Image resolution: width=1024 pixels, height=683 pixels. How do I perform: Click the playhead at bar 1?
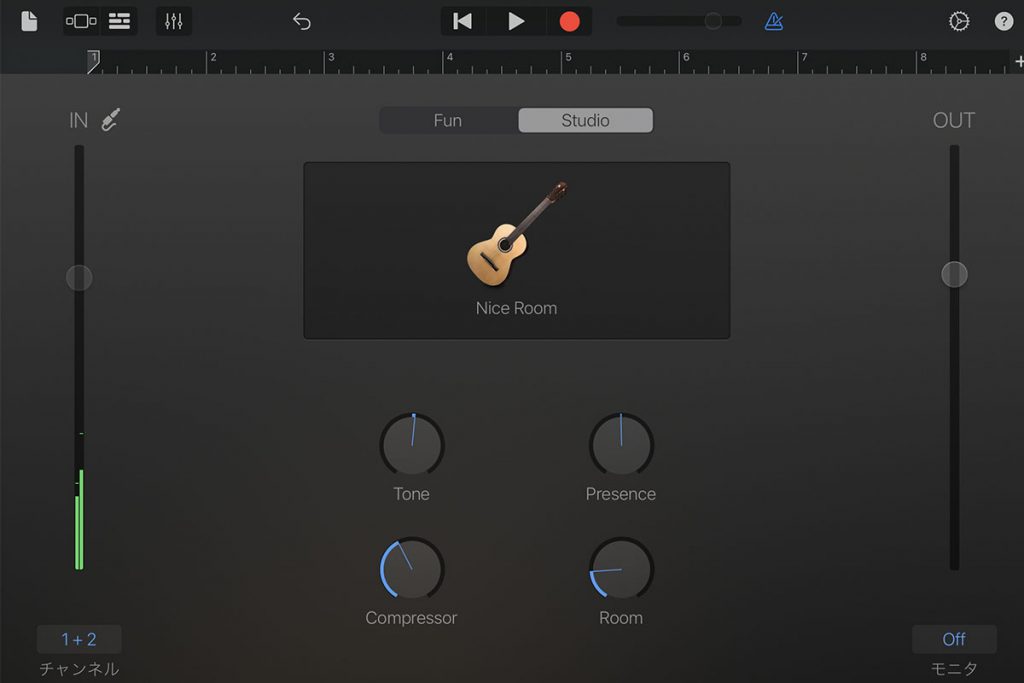[93, 61]
